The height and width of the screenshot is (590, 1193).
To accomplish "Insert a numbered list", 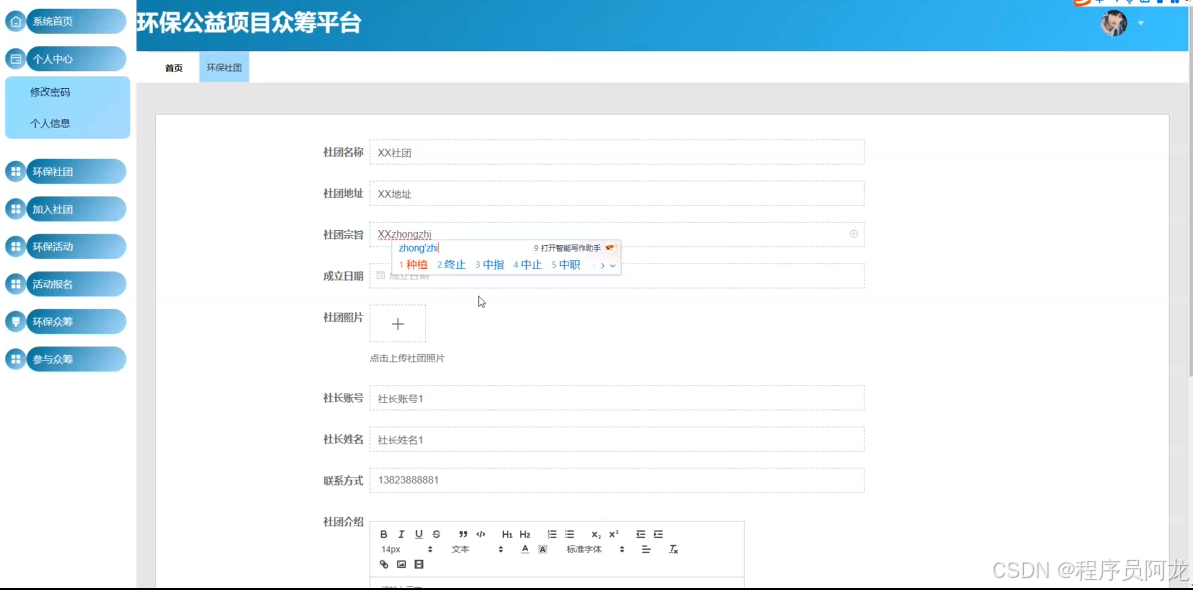I will coord(552,534).
